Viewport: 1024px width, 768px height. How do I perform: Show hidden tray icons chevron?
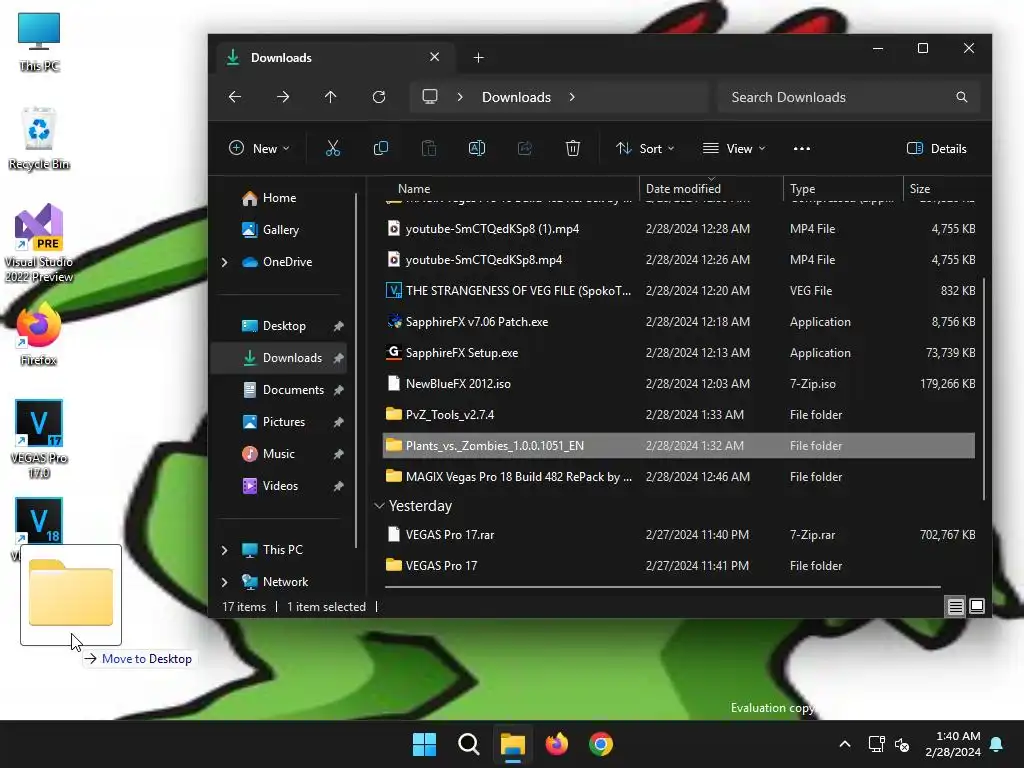(x=844, y=744)
